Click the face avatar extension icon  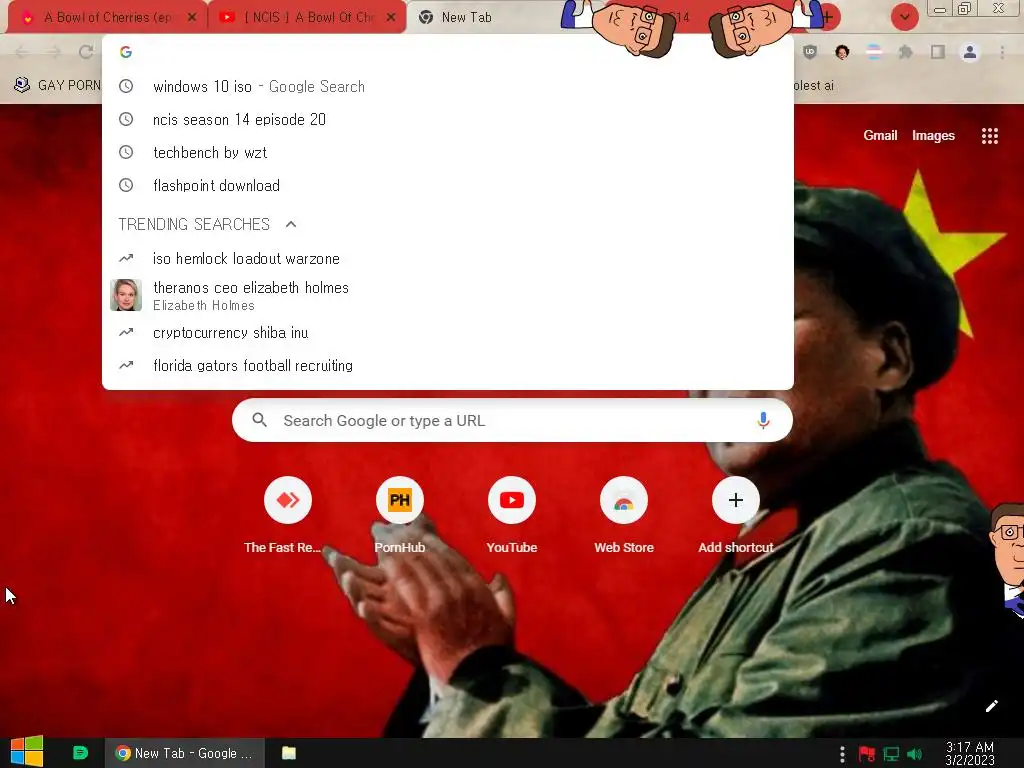842,52
